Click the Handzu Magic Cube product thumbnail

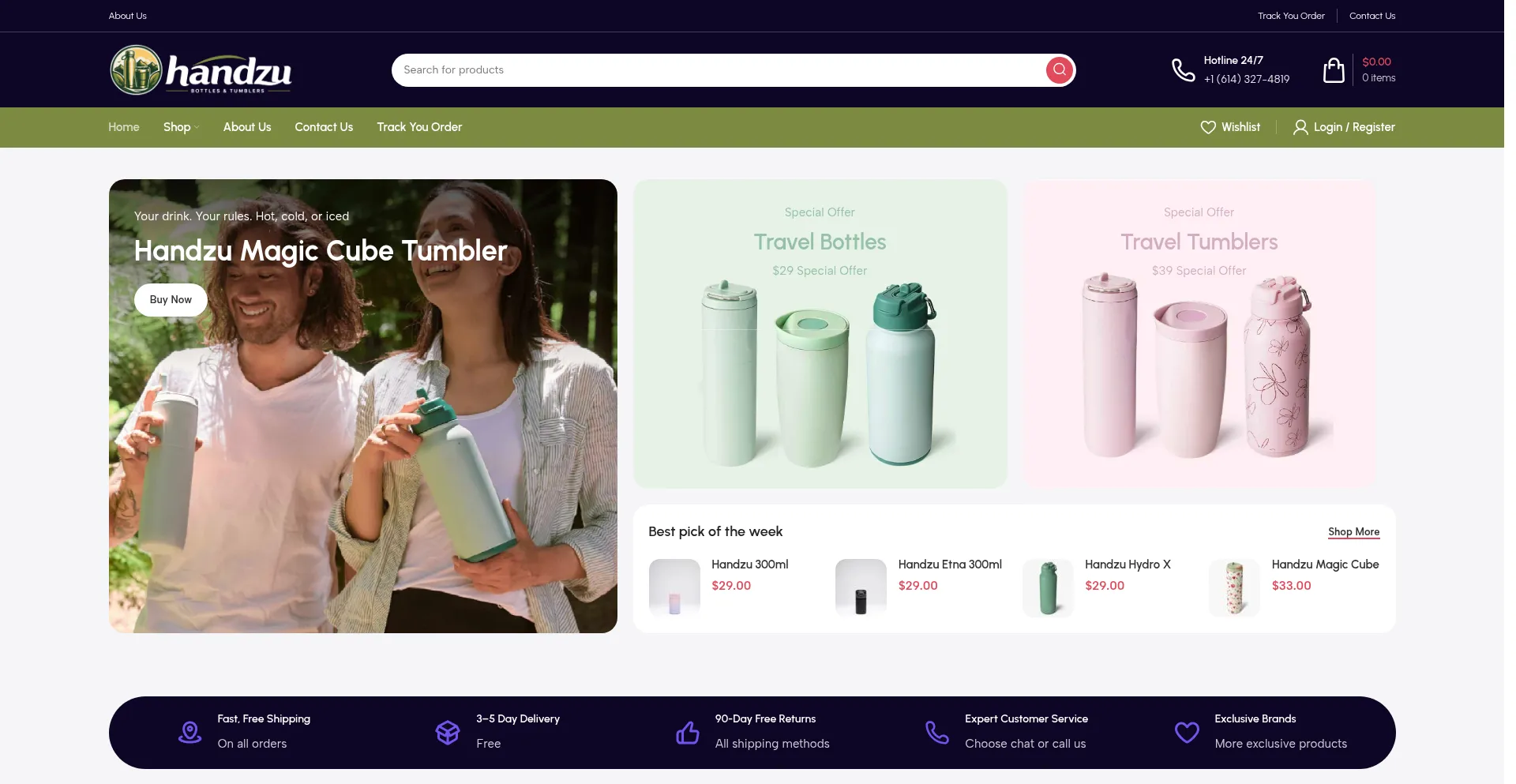[x=1234, y=587]
